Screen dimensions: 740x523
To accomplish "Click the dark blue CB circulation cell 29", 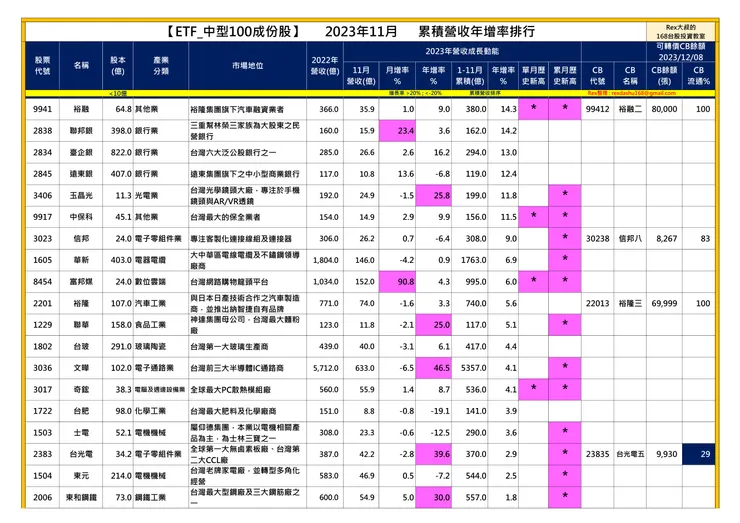I will pos(698,454).
